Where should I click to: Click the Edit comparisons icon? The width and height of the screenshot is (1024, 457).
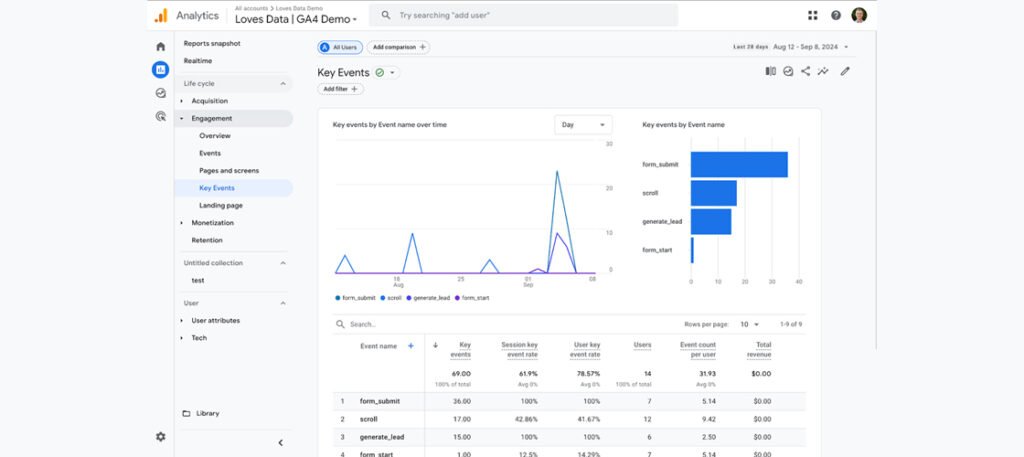[771, 72]
